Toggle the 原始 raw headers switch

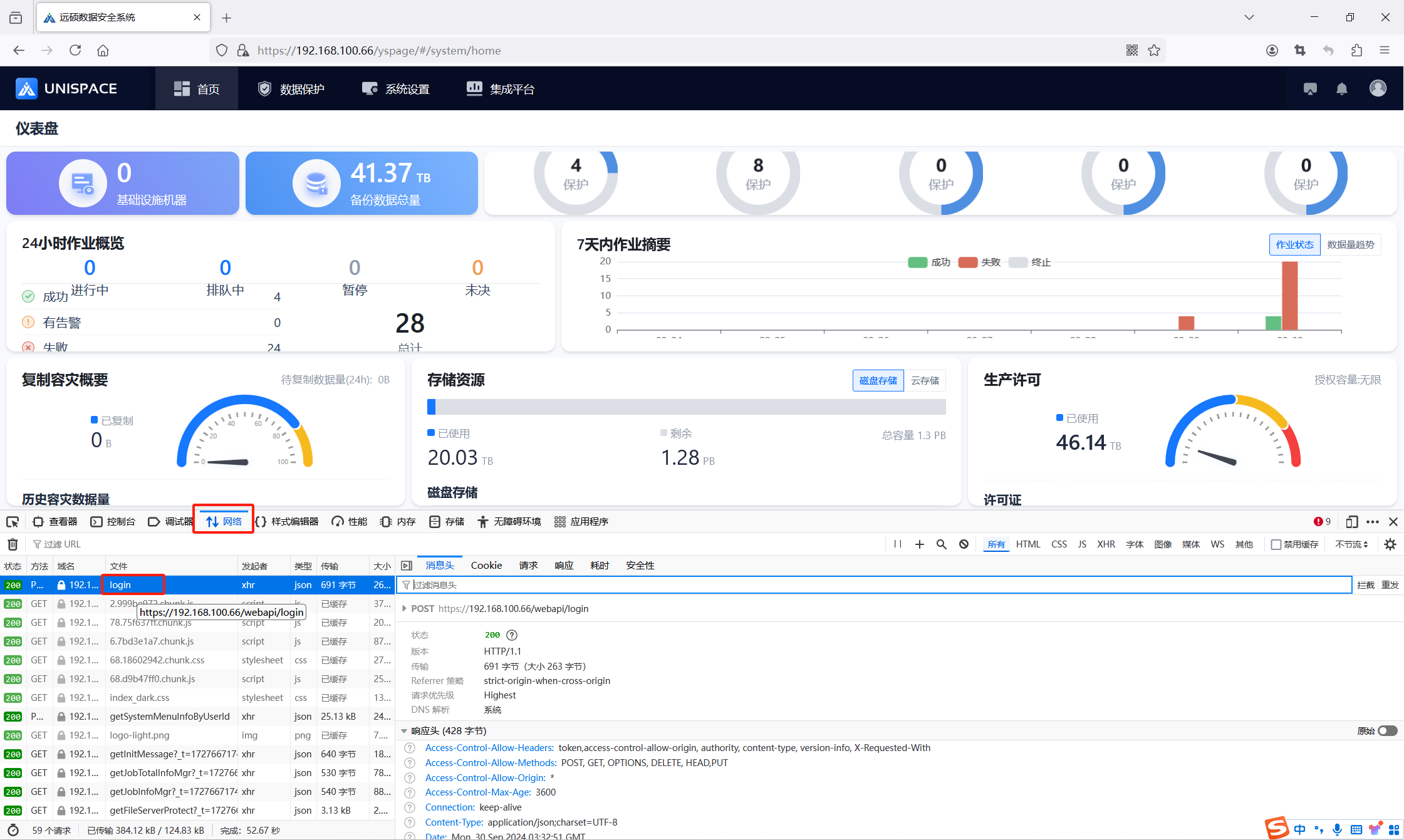1387,731
